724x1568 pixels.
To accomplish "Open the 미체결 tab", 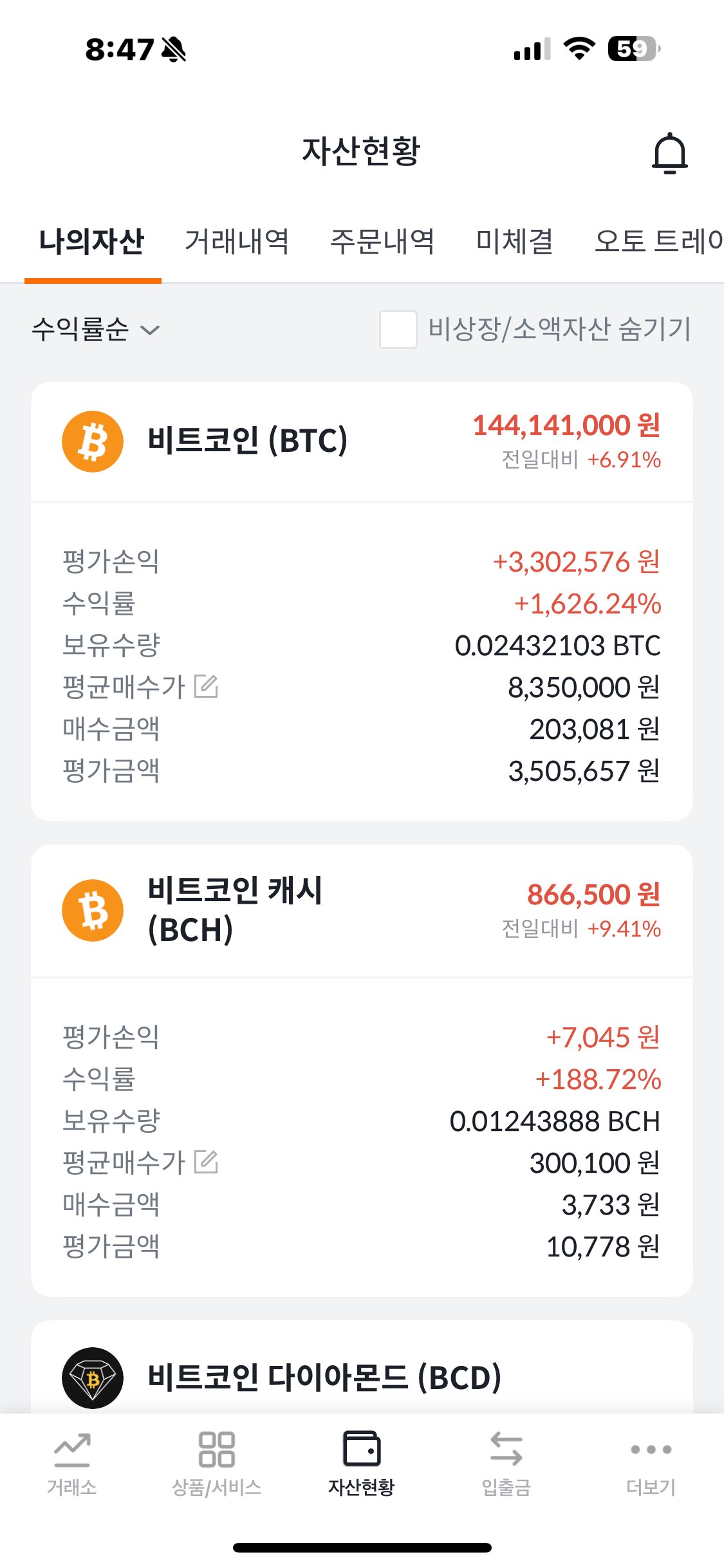I will click(x=514, y=242).
